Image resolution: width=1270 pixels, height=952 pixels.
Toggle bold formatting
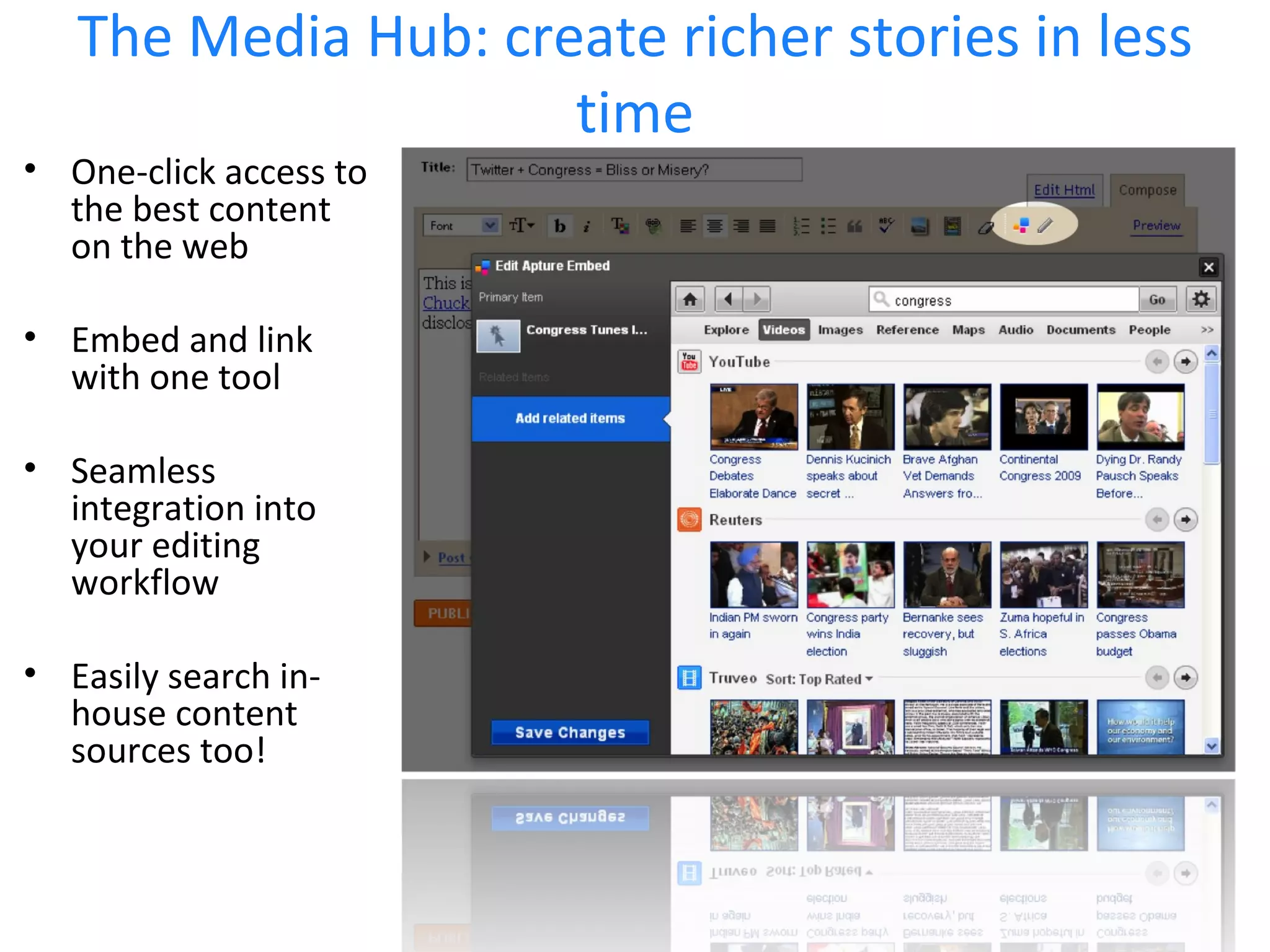560,226
